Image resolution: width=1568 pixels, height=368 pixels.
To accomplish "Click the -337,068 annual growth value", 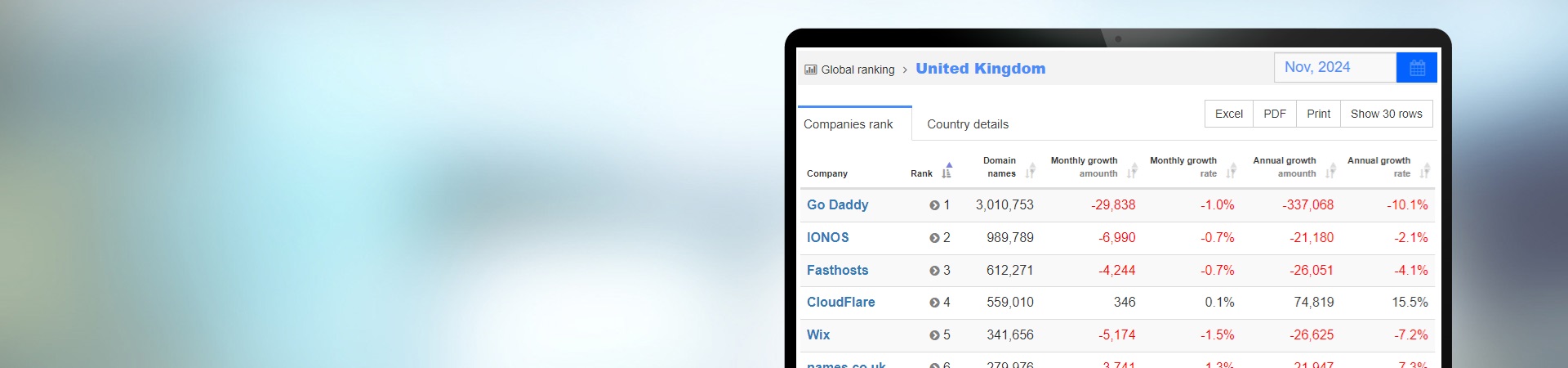I will click(x=1308, y=205).
